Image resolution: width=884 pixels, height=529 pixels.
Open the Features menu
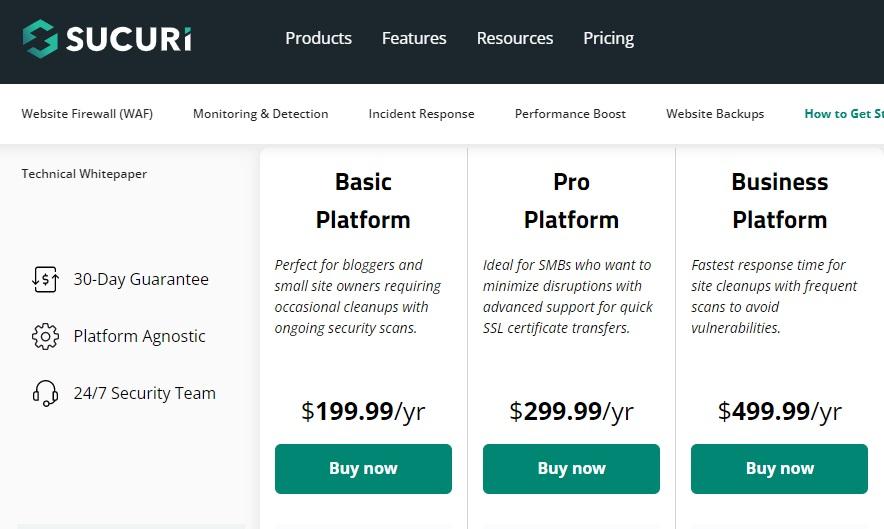[414, 38]
